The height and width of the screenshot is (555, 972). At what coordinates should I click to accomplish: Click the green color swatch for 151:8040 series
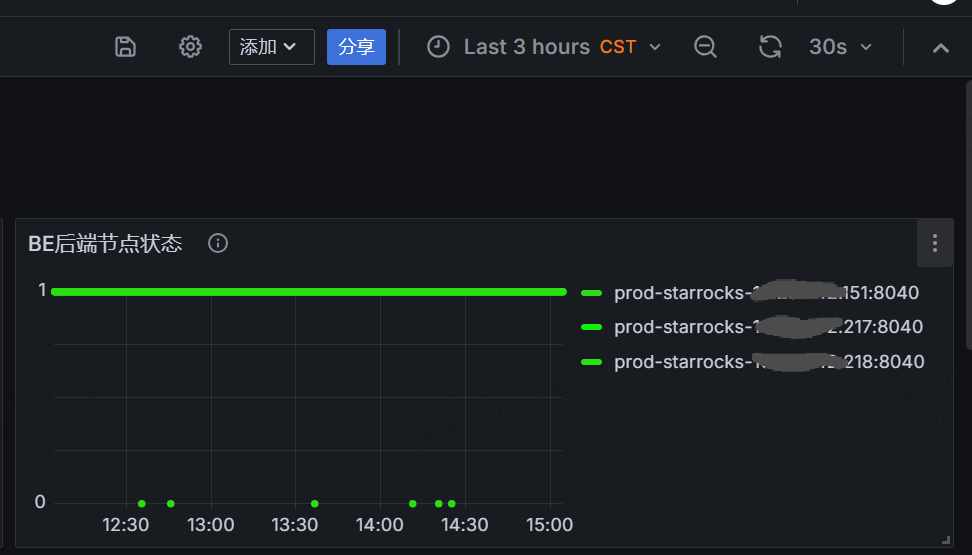tap(591, 293)
